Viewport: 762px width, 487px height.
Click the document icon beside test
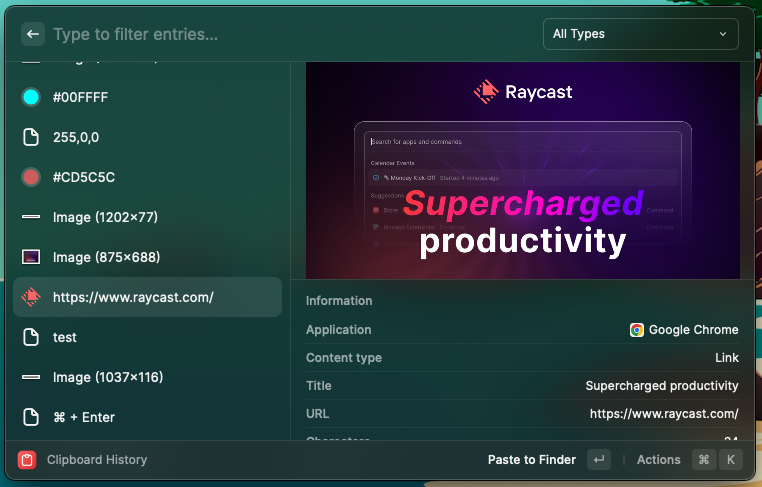pos(31,337)
